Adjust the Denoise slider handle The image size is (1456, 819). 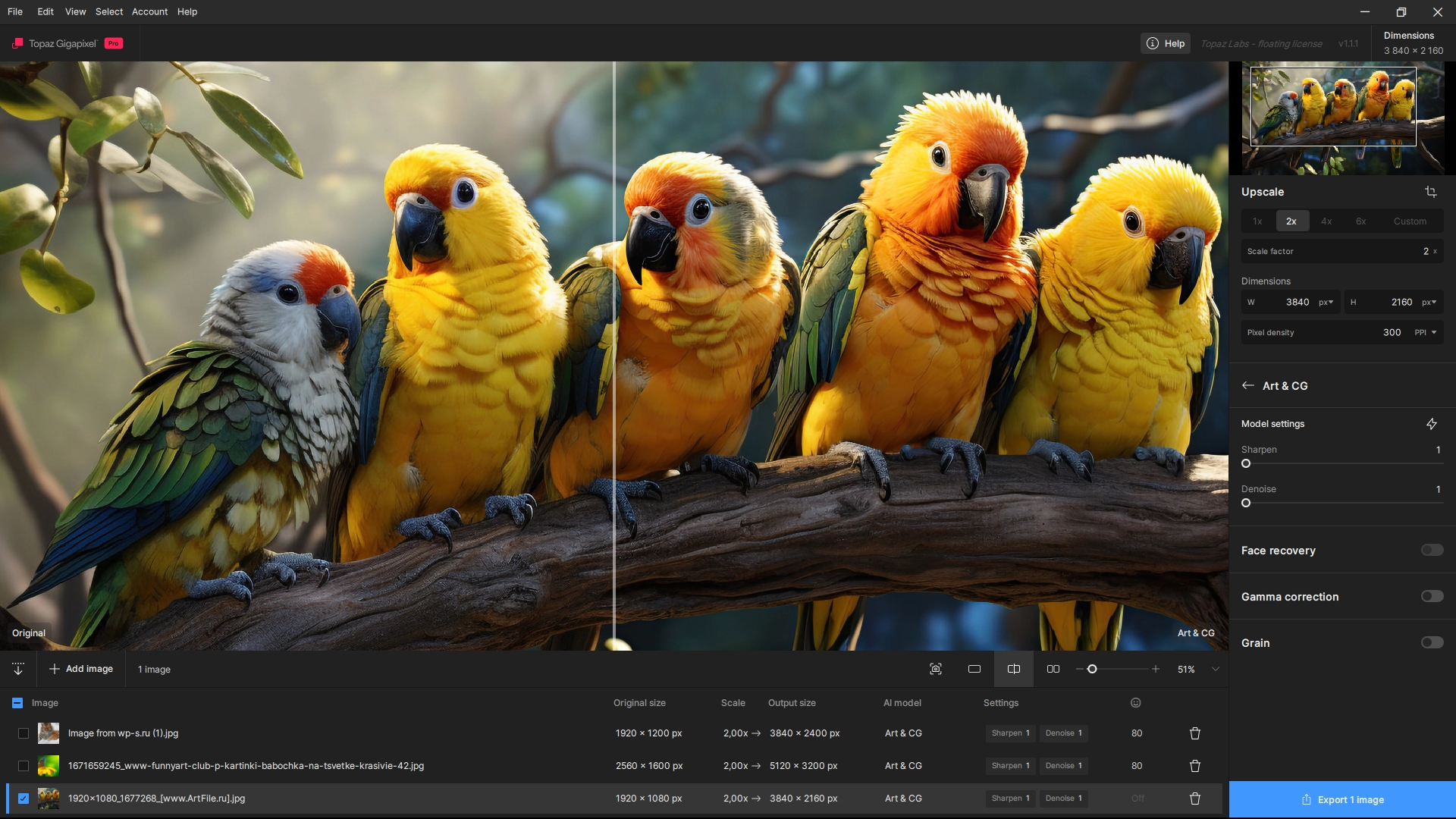tap(1246, 503)
